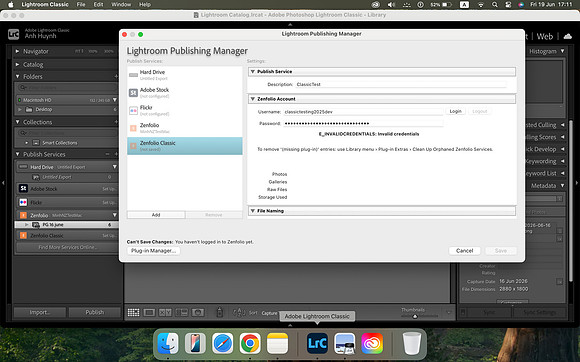Open the Help menu

145,4
